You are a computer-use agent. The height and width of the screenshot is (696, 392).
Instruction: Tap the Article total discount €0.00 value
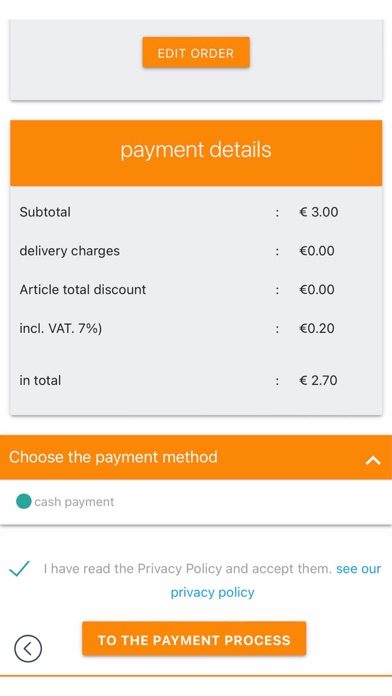pyautogui.click(x=317, y=289)
